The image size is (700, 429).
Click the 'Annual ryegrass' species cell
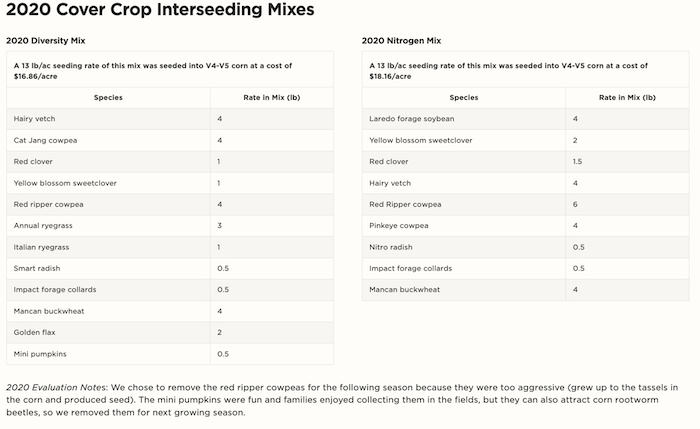point(42,226)
